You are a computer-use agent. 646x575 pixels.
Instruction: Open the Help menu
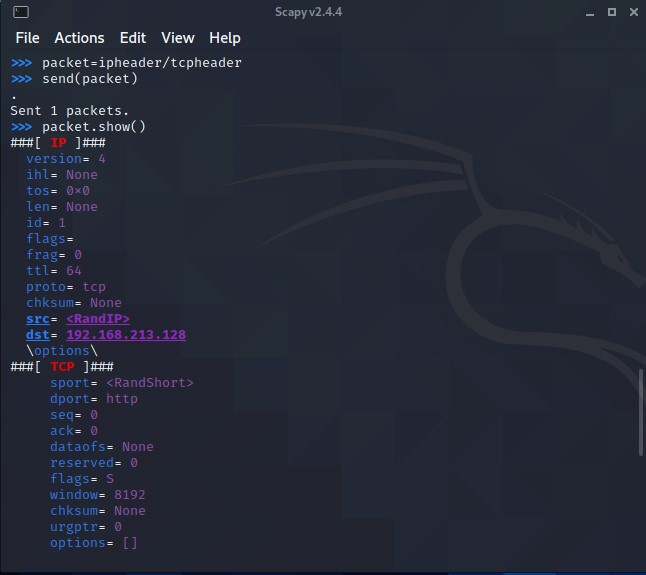coord(224,38)
